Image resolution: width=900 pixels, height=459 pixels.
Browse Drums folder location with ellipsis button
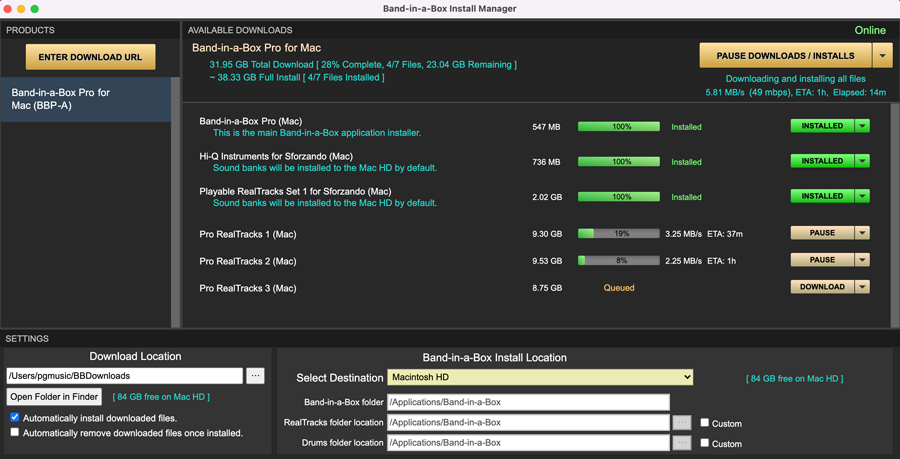(x=681, y=442)
